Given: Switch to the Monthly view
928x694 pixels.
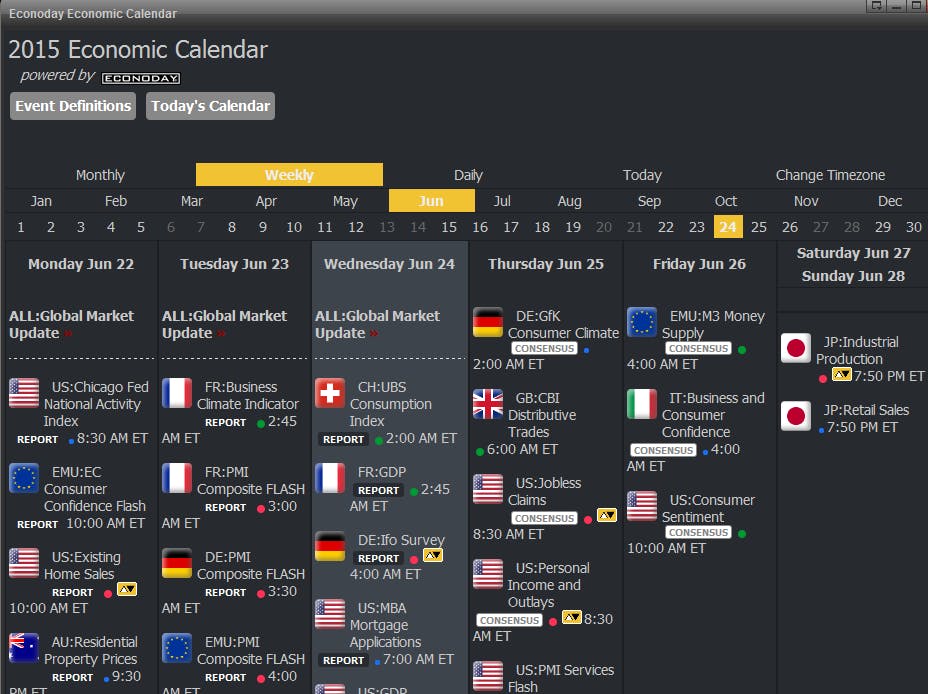Looking at the screenshot, I should click(100, 175).
